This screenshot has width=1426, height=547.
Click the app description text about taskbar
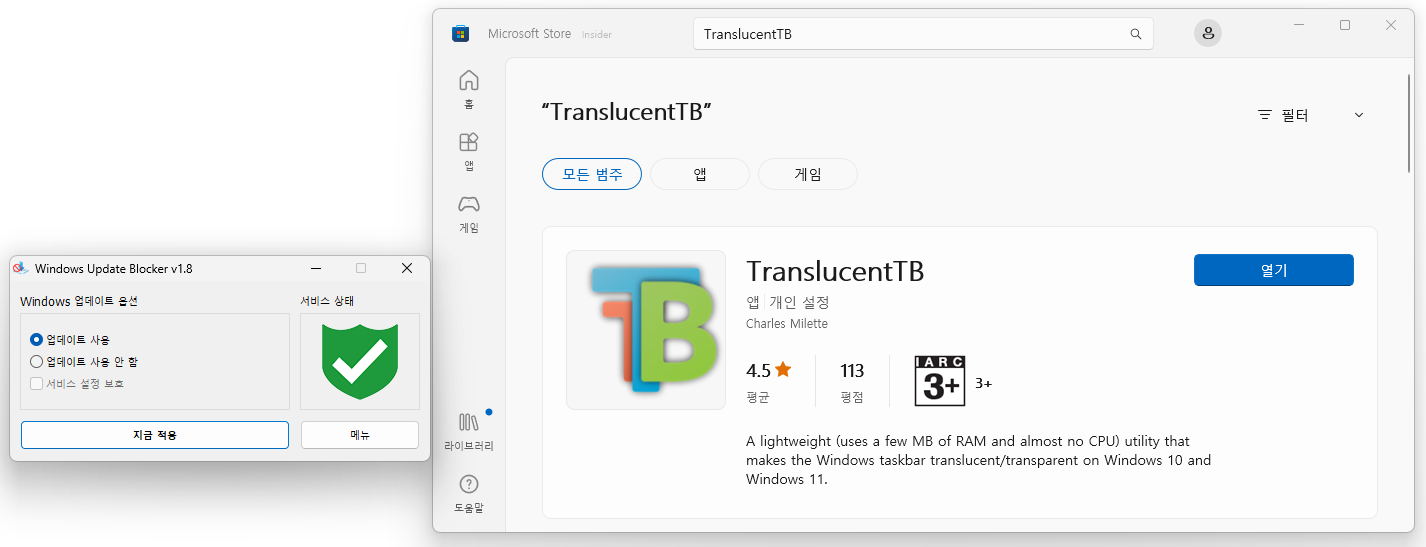pyautogui.click(x=978, y=460)
